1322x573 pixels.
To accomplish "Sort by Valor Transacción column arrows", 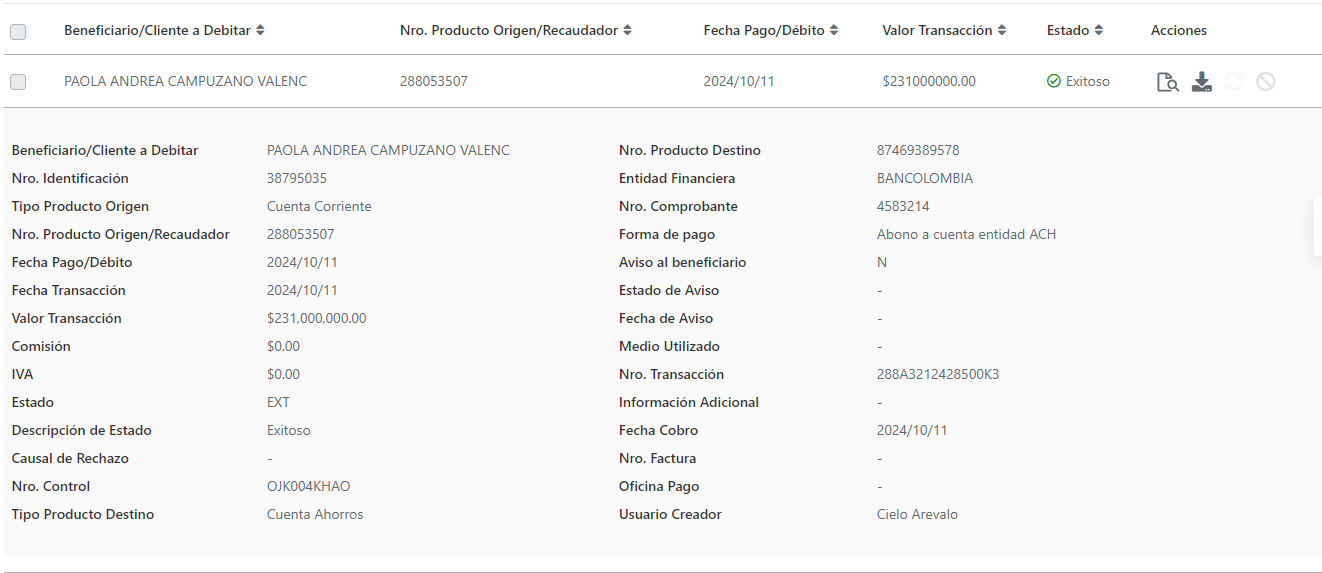I will tap(1001, 31).
